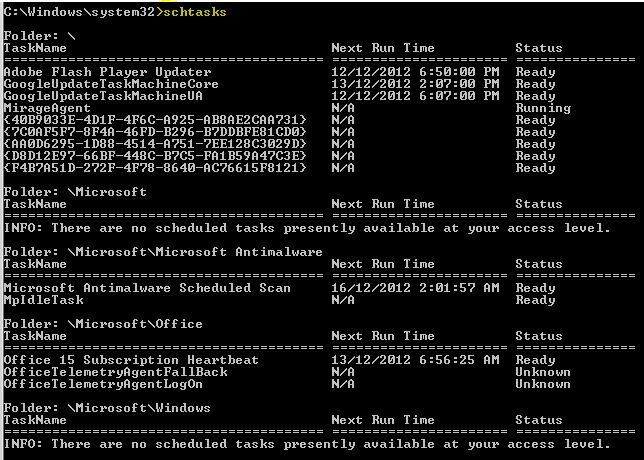This screenshot has height=460, width=644.
Task: Select the Office 15 Subscription Heartbeat task
Action: 131,360
